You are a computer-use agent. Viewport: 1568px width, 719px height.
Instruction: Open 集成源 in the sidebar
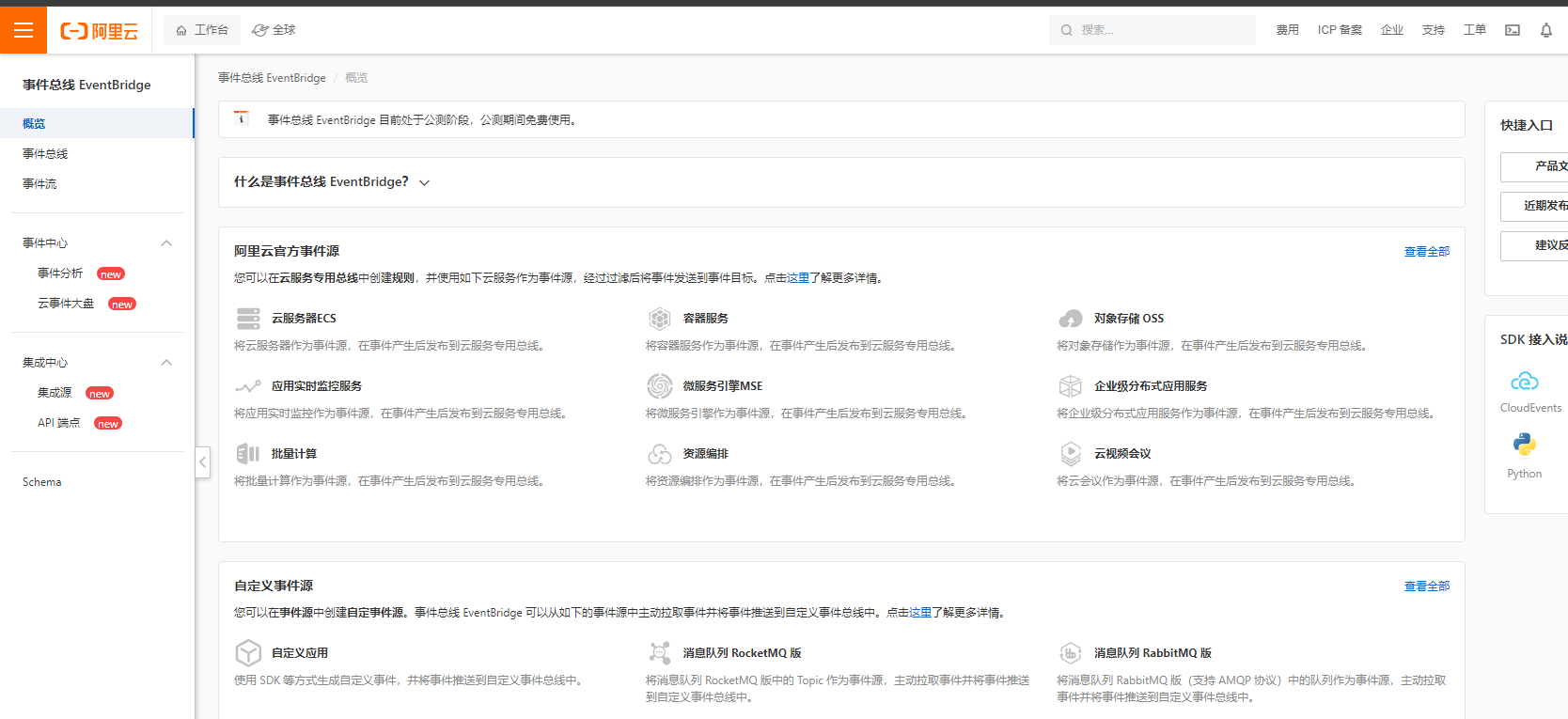coord(55,393)
